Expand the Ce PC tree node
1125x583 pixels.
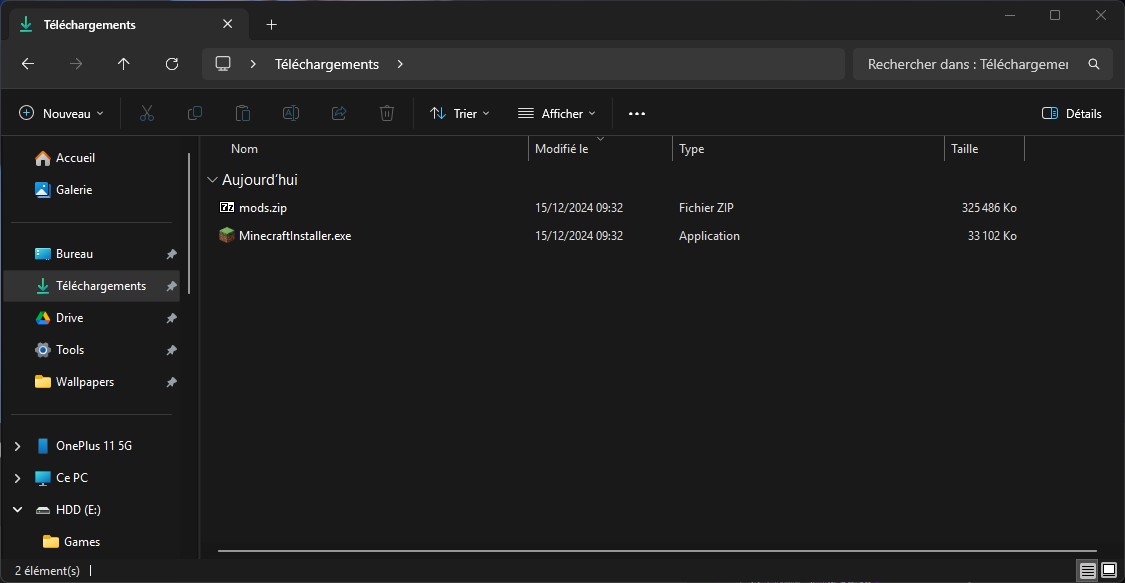pos(17,478)
